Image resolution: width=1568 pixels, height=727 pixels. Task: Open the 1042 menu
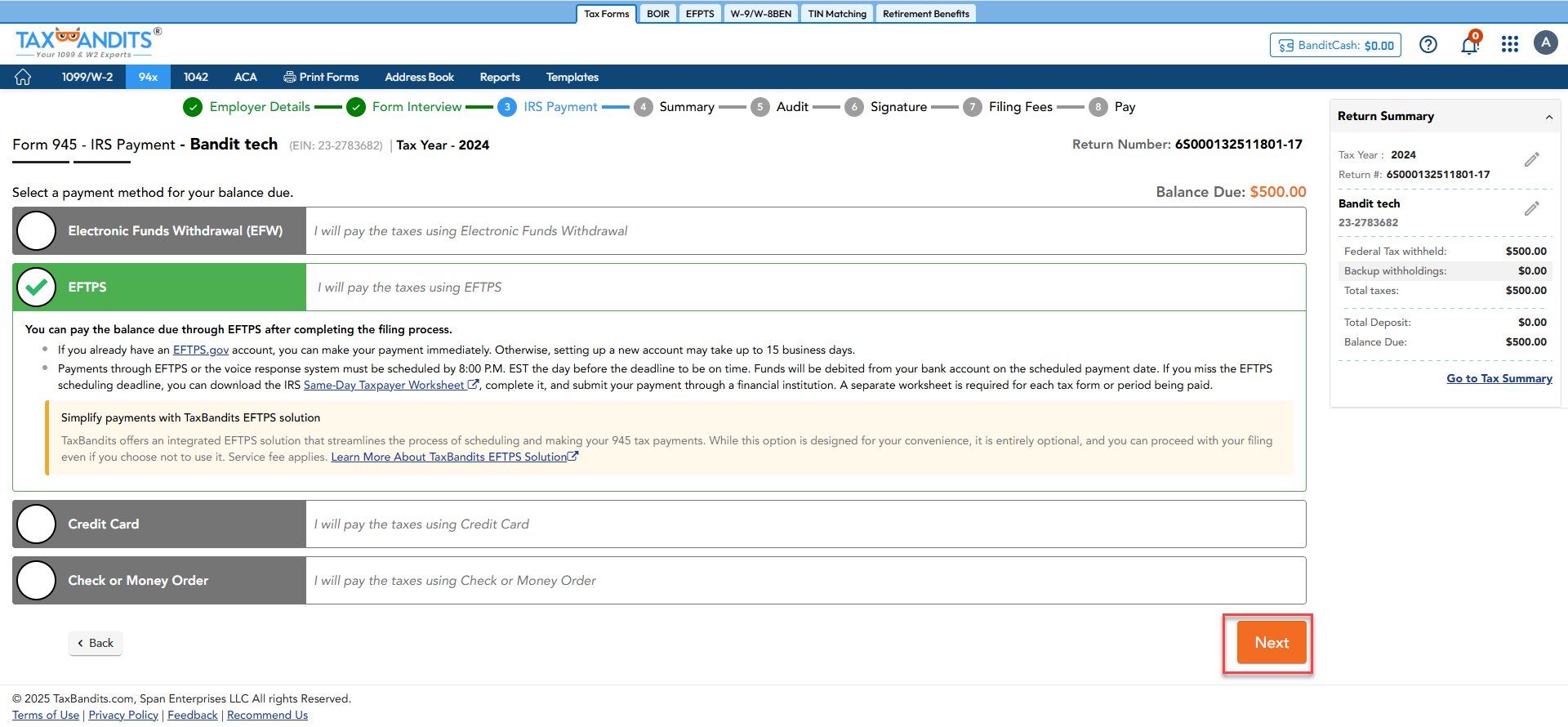coord(196,77)
